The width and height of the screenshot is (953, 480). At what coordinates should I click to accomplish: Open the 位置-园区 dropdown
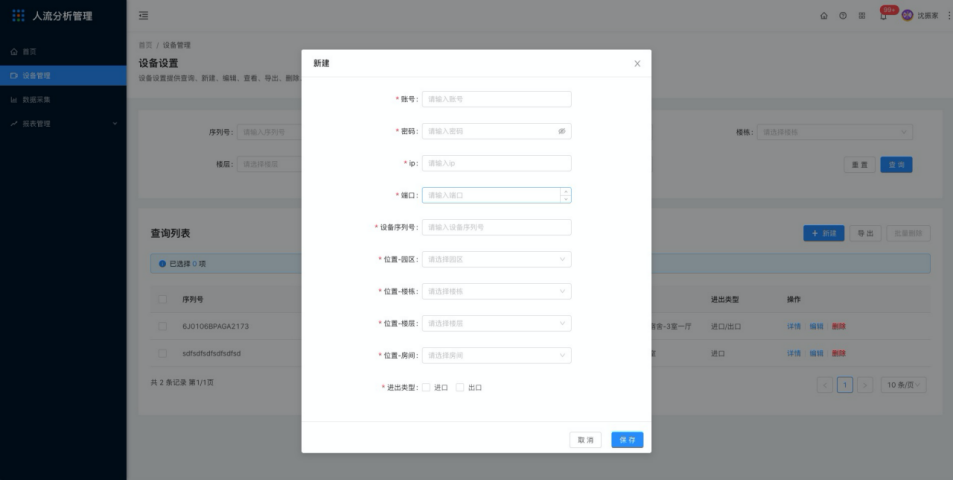coord(497,259)
